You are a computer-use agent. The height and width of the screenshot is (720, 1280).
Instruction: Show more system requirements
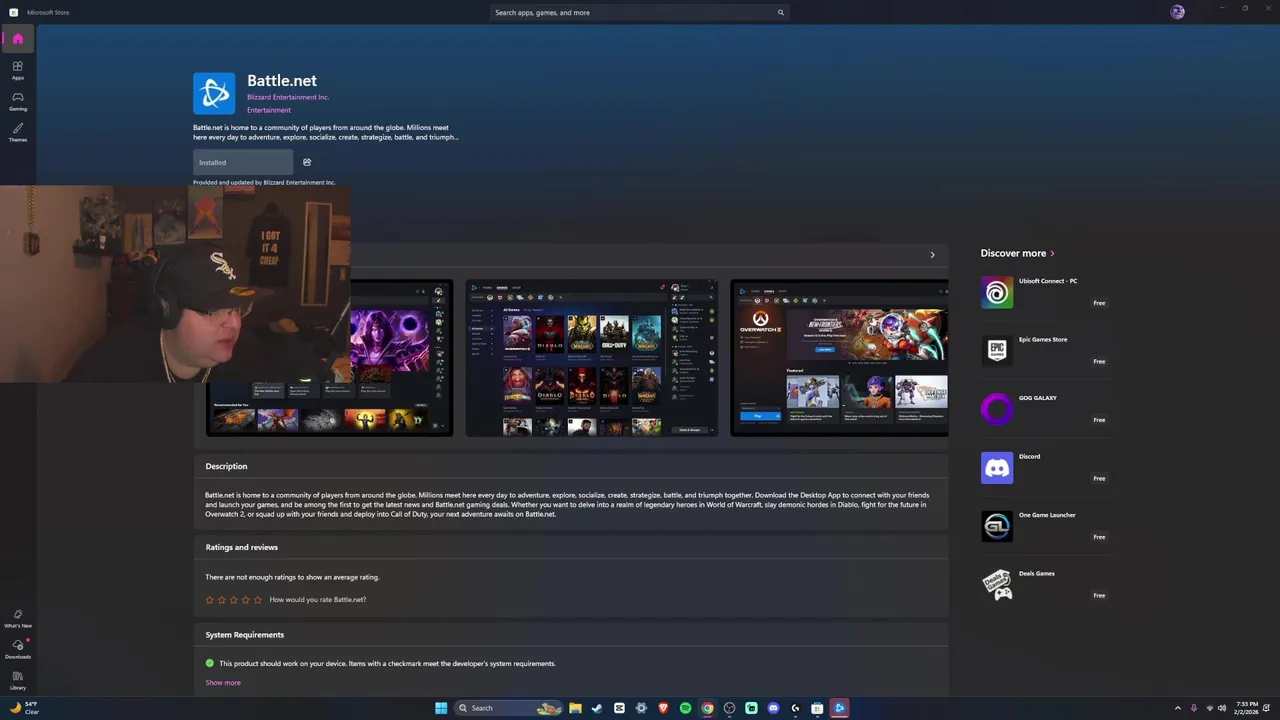tap(223, 683)
